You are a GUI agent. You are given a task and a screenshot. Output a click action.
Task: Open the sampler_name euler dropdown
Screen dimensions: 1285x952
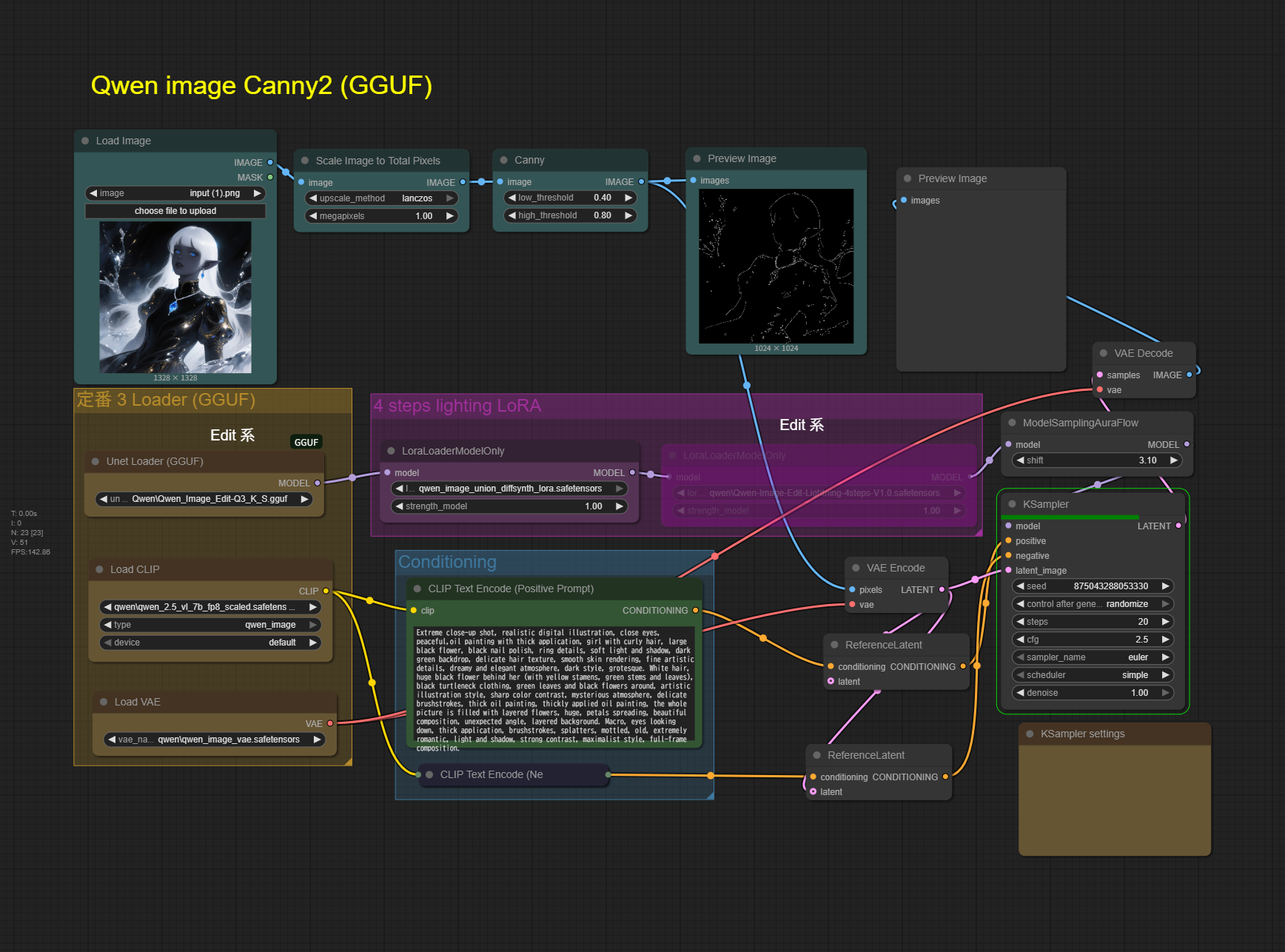(x=1092, y=657)
